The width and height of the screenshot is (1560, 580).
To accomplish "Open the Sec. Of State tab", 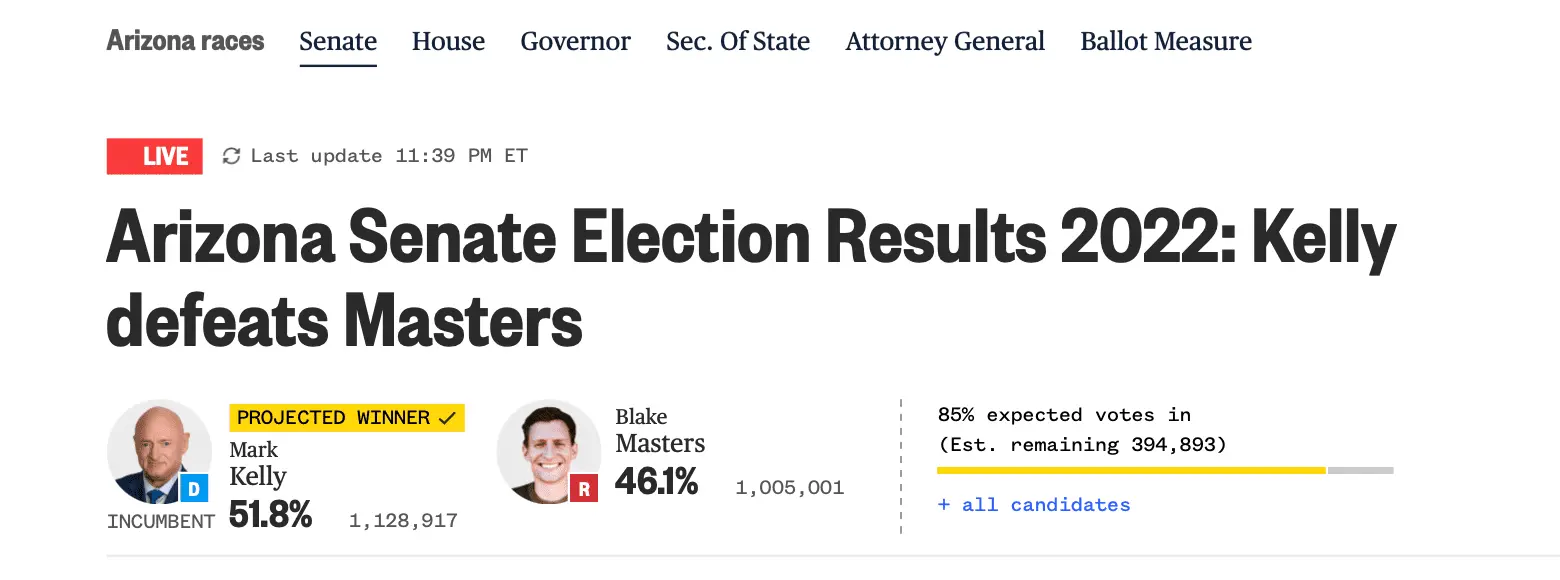I will (738, 42).
